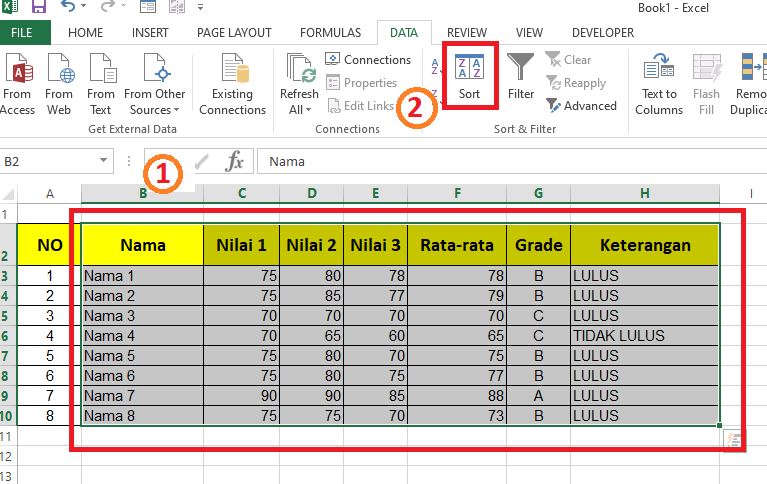
Task: Select the Nama 8 cell
Action: (x=143, y=415)
